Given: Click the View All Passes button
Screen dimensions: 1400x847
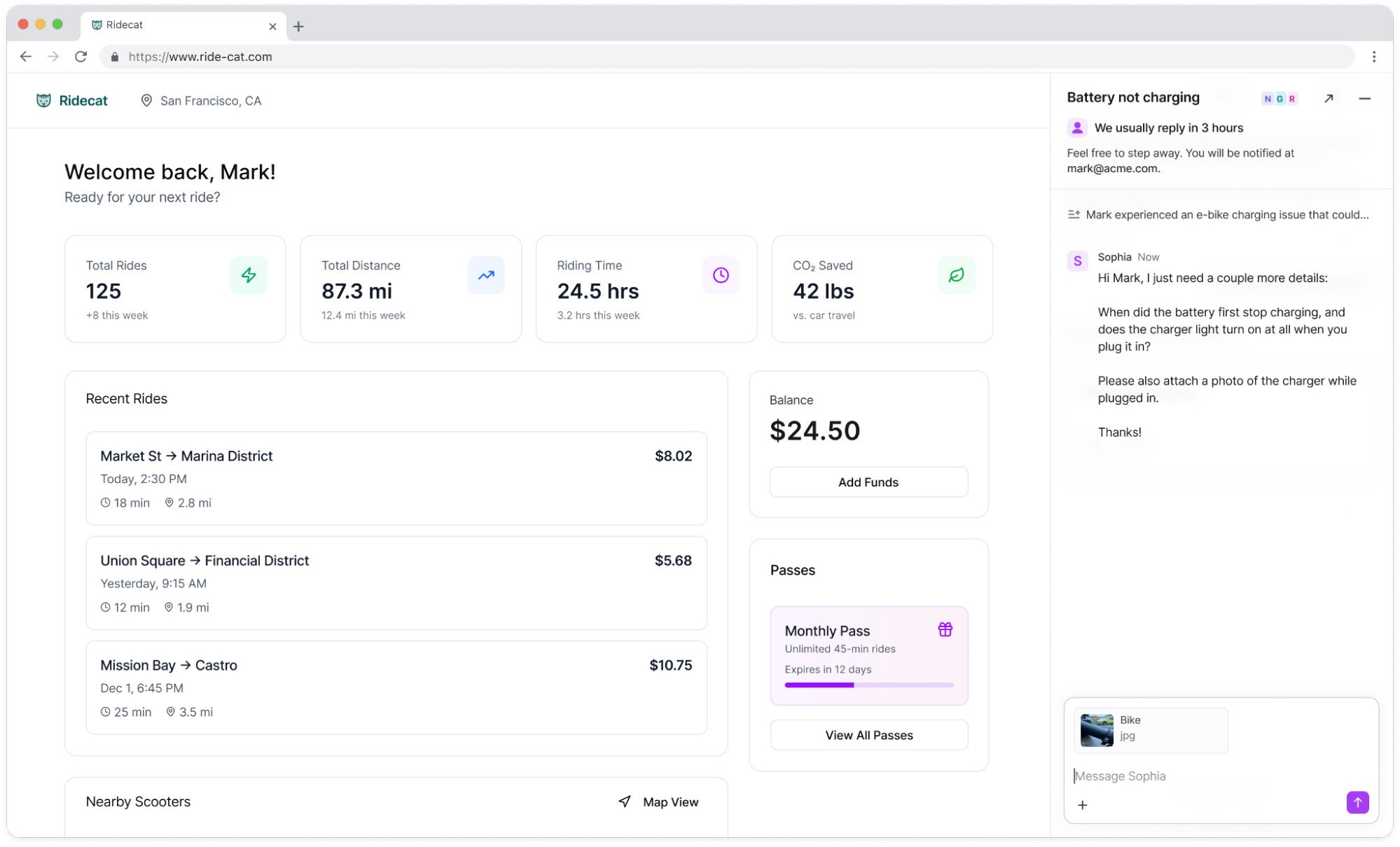Looking at the screenshot, I should click(x=868, y=735).
